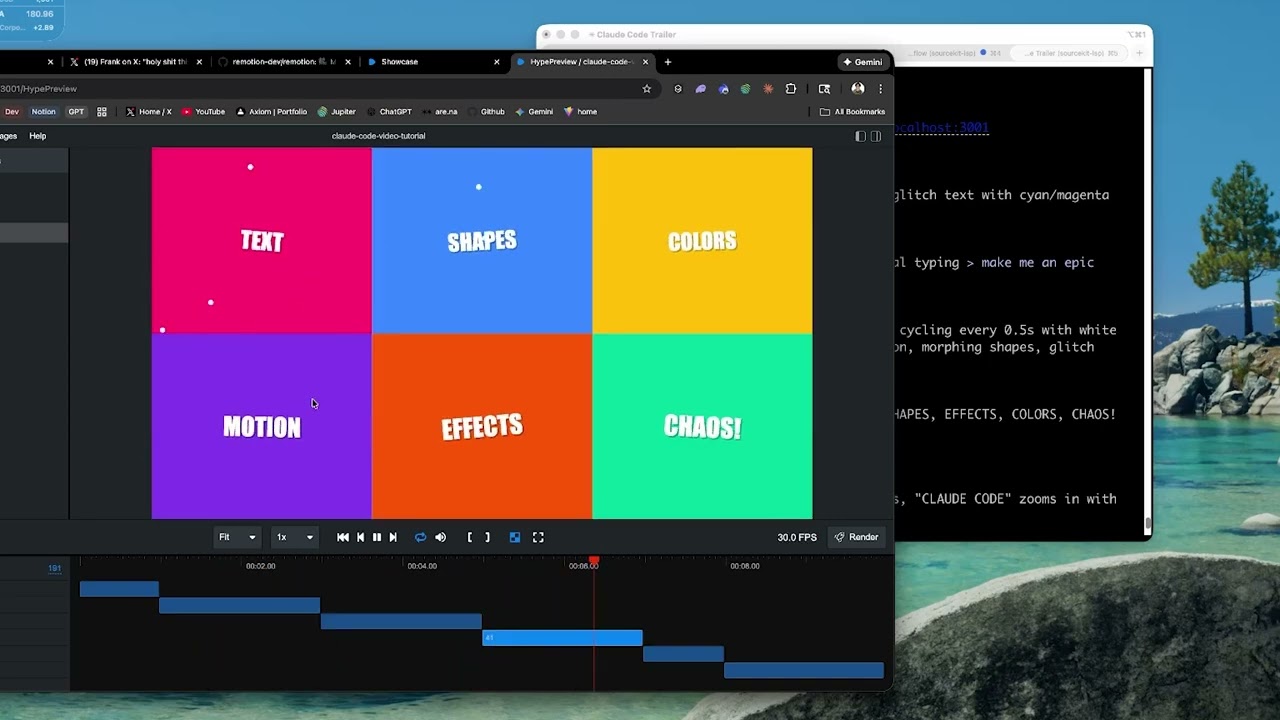Click the 30.0 FPS readout
This screenshot has width=1280, height=720.
pyautogui.click(x=797, y=537)
